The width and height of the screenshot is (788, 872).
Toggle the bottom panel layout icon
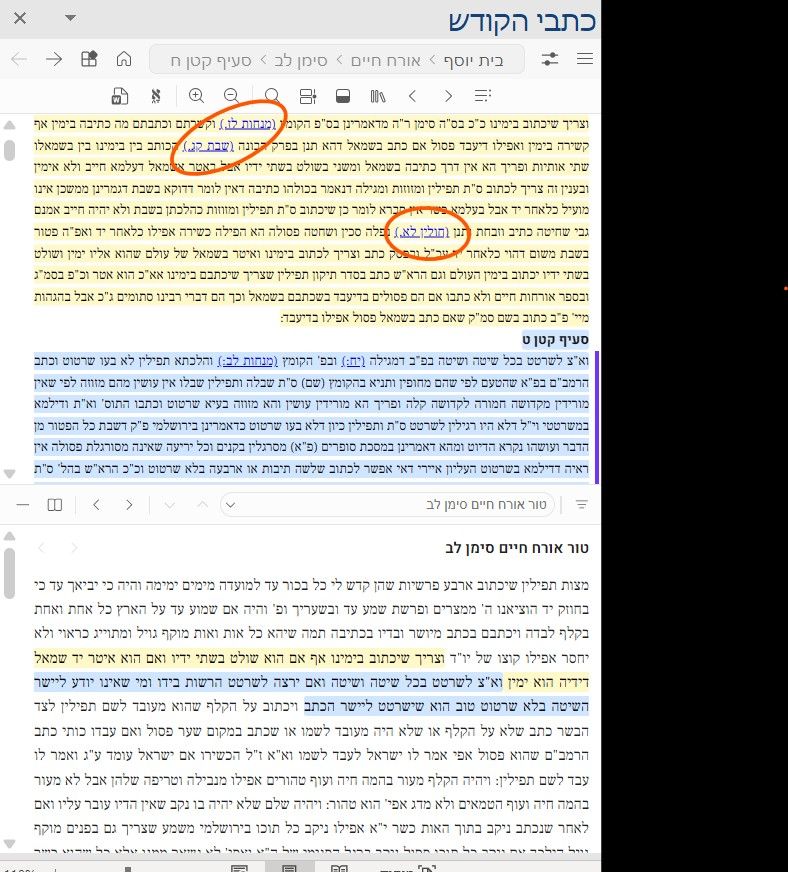point(343,96)
